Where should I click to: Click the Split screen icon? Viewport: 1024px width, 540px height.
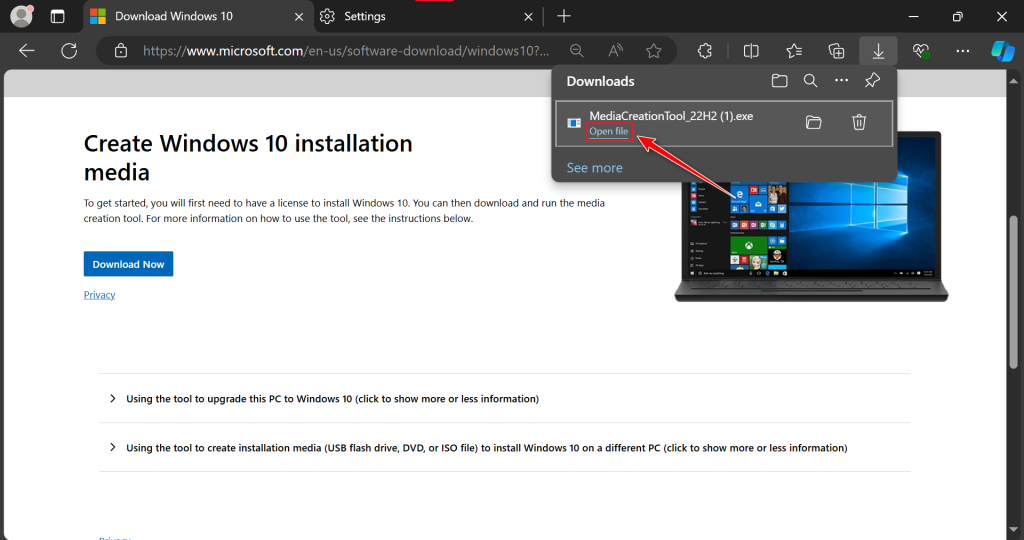[x=751, y=51]
